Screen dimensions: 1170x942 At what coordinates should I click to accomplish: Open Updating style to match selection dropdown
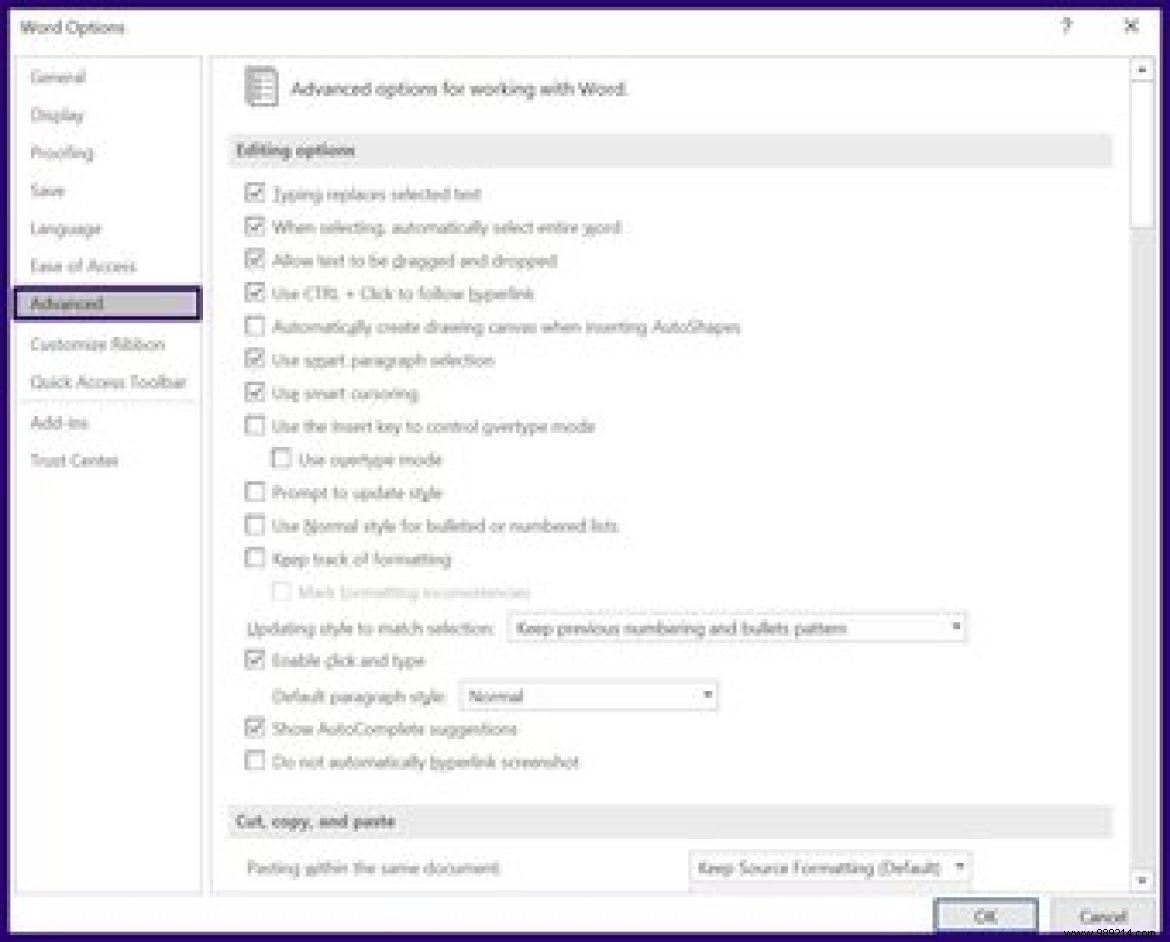click(x=952, y=627)
